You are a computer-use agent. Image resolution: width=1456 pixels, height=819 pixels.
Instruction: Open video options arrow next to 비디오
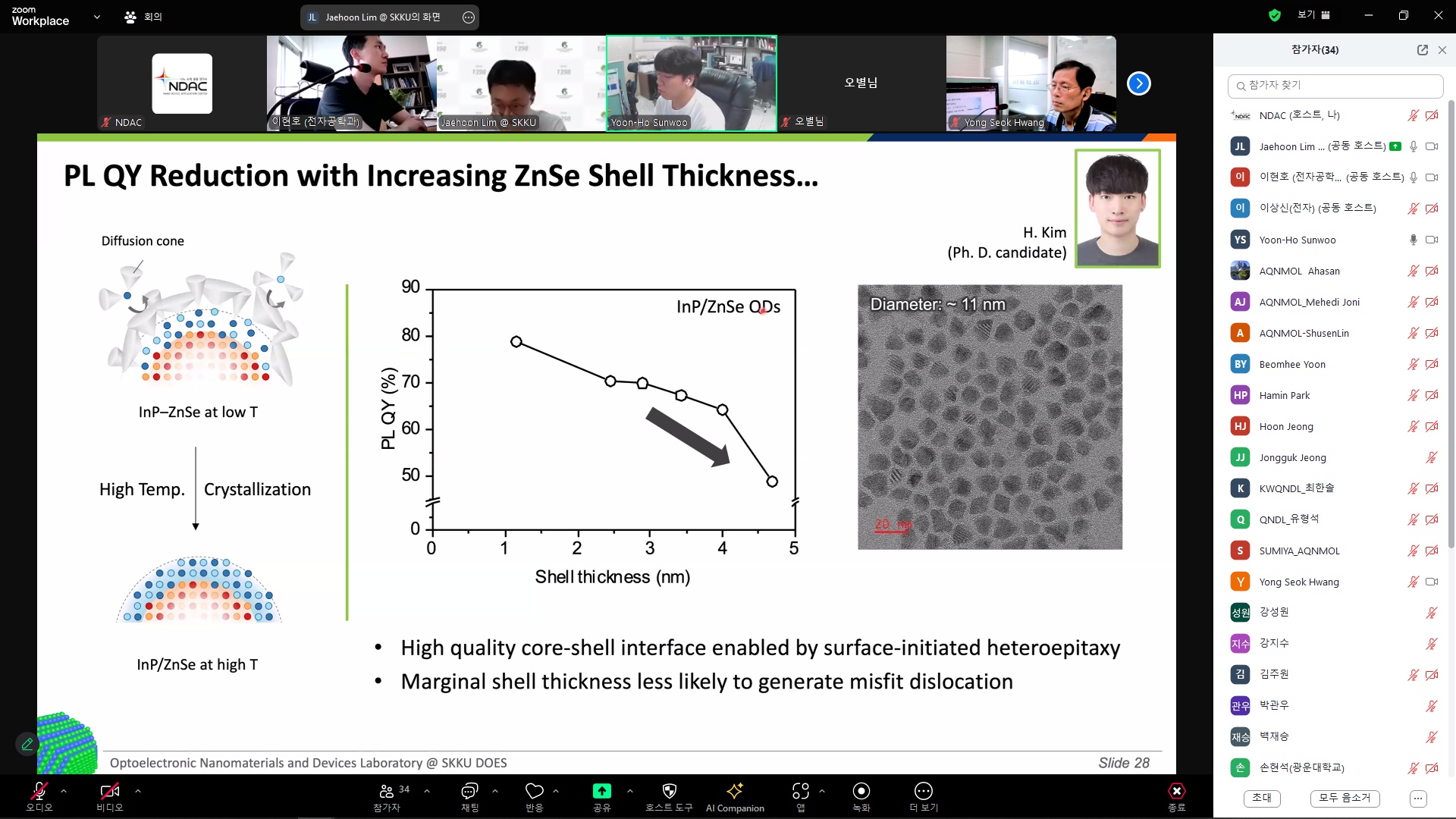[x=137, y=791]
